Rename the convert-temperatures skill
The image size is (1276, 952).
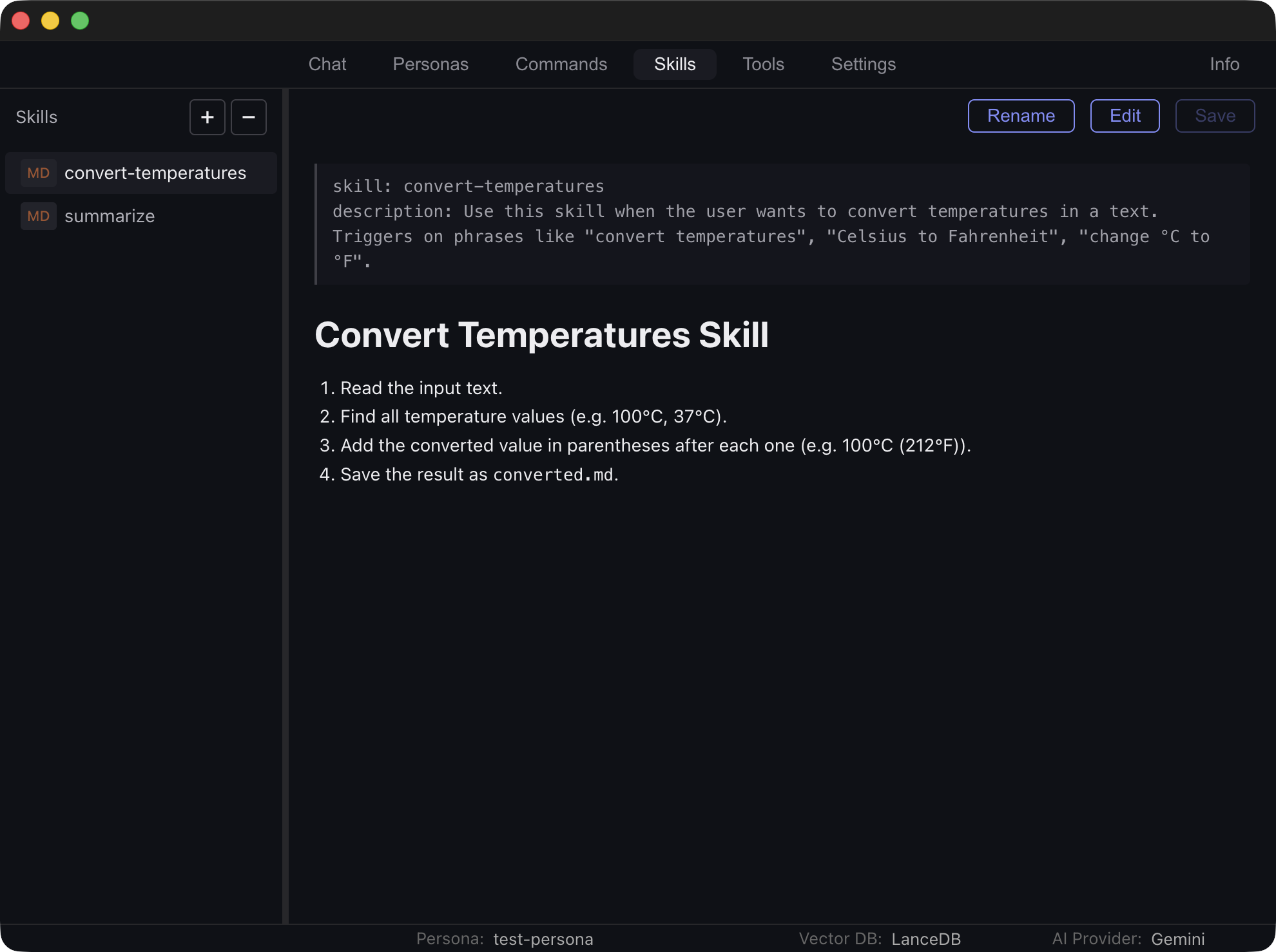[1020, 116]
